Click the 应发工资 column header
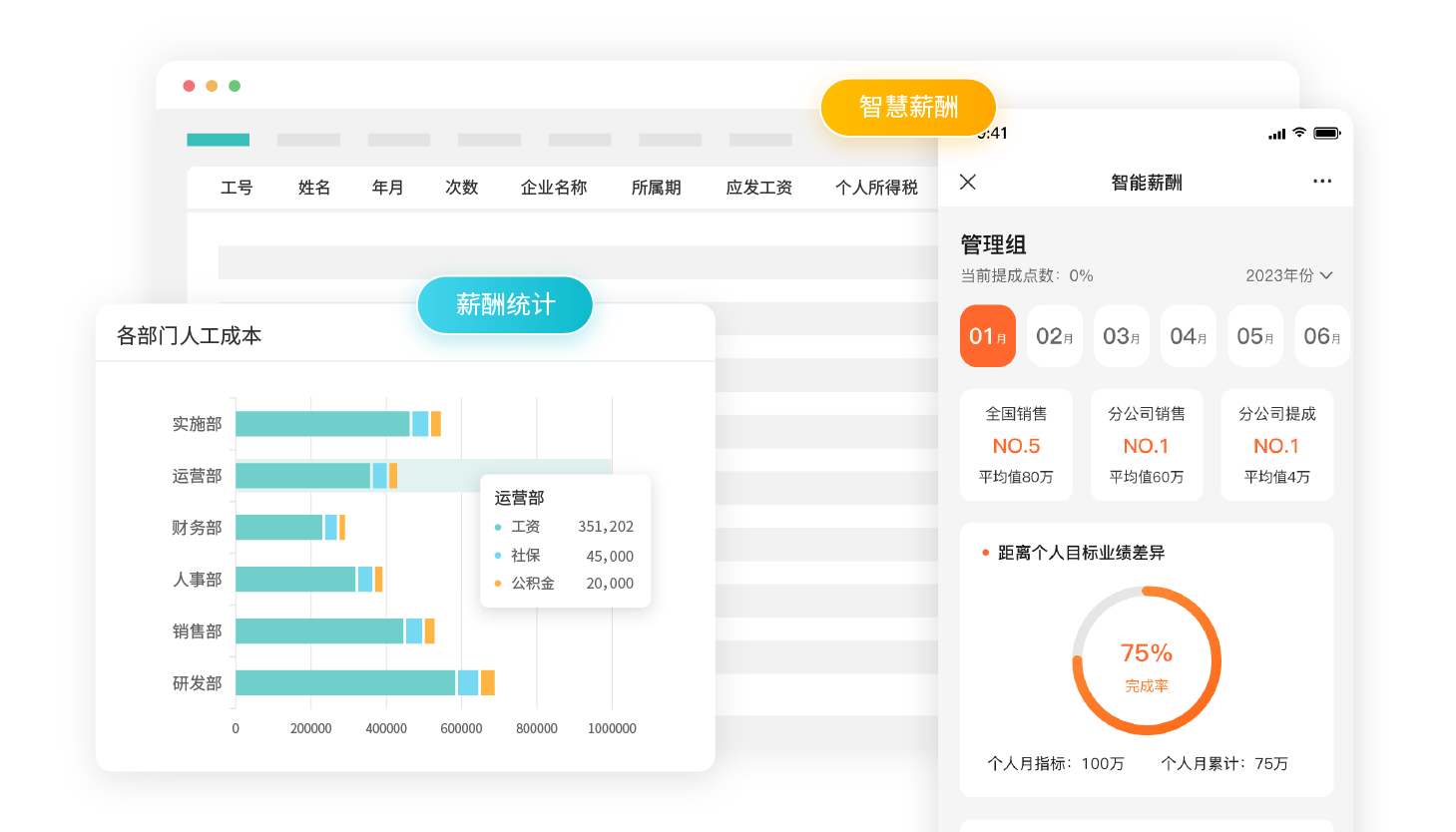 coord(759,188)
